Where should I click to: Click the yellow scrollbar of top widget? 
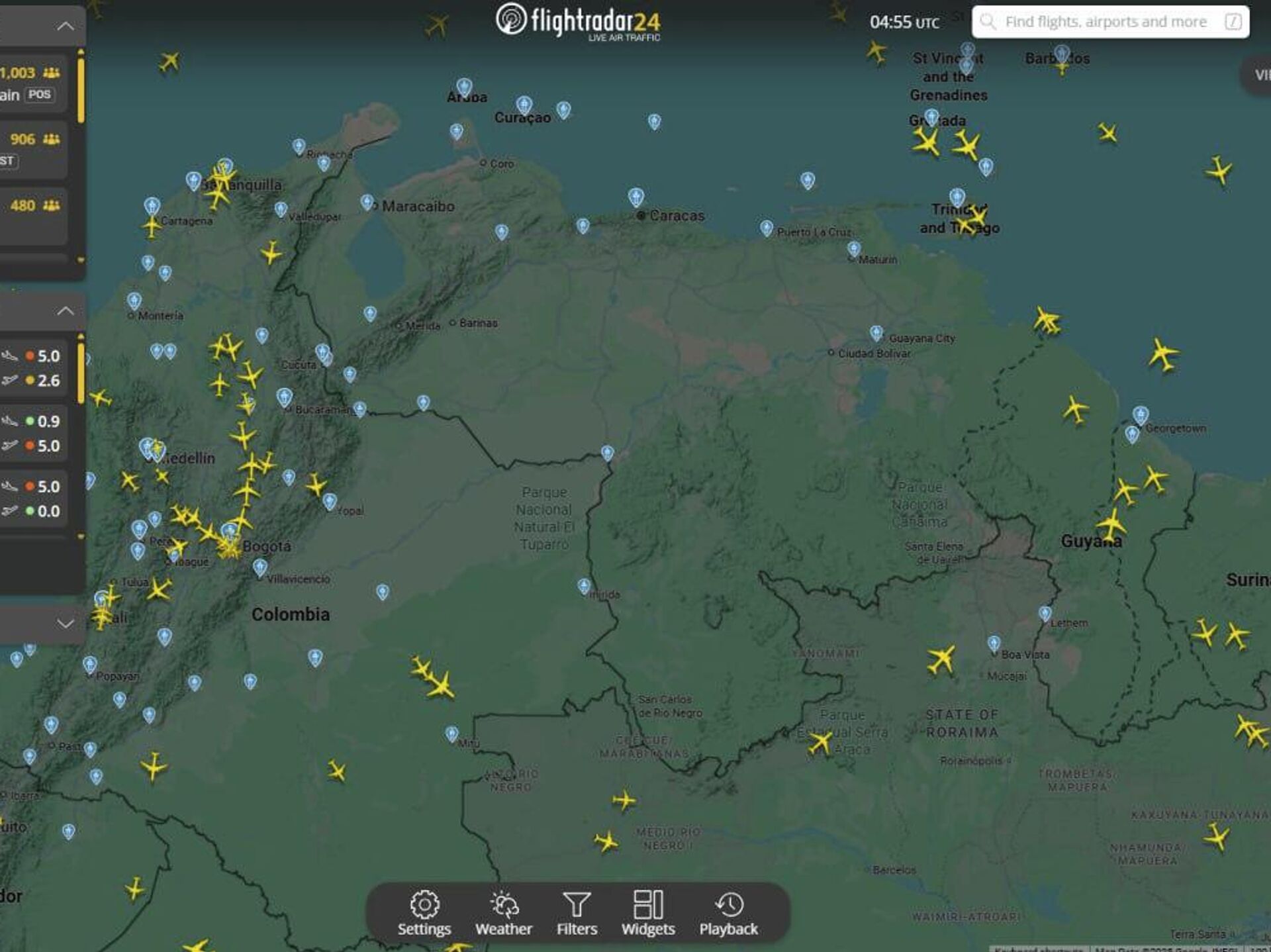tap(81, 89)
